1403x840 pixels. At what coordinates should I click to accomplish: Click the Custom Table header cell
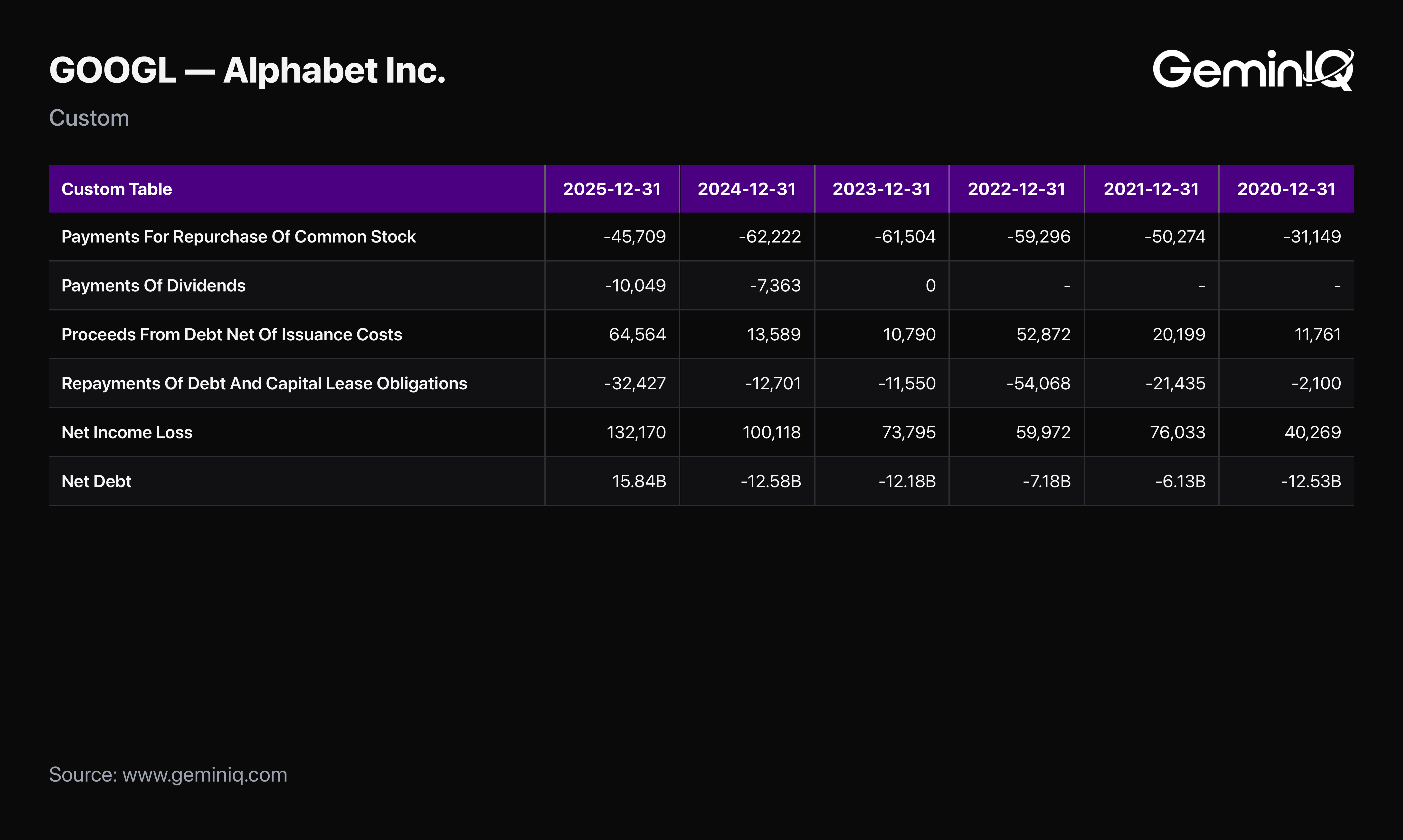(297, 189)
